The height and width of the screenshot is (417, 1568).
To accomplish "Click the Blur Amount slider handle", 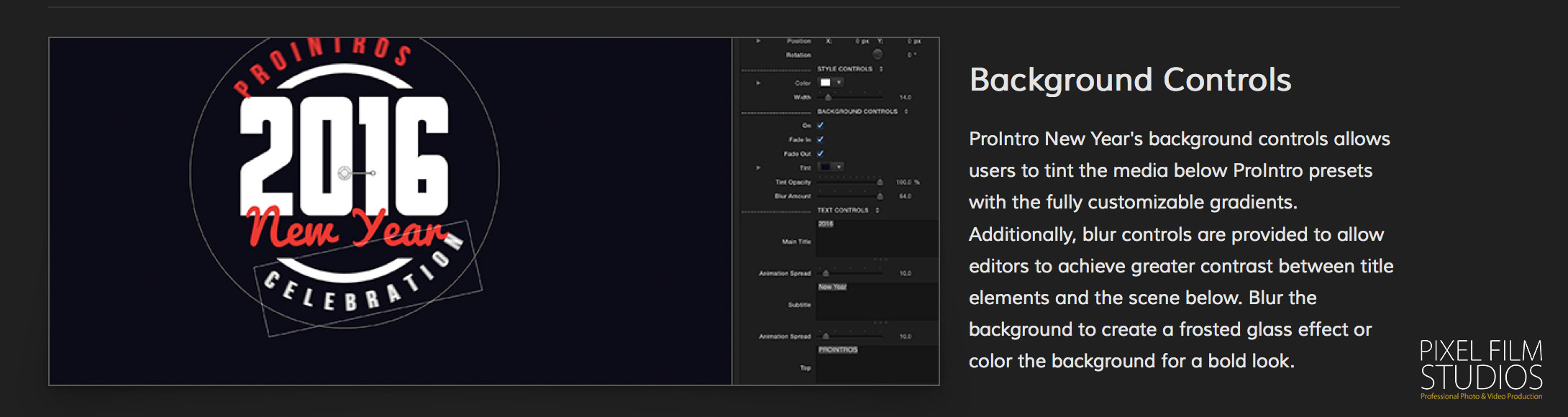I will 880,196.
